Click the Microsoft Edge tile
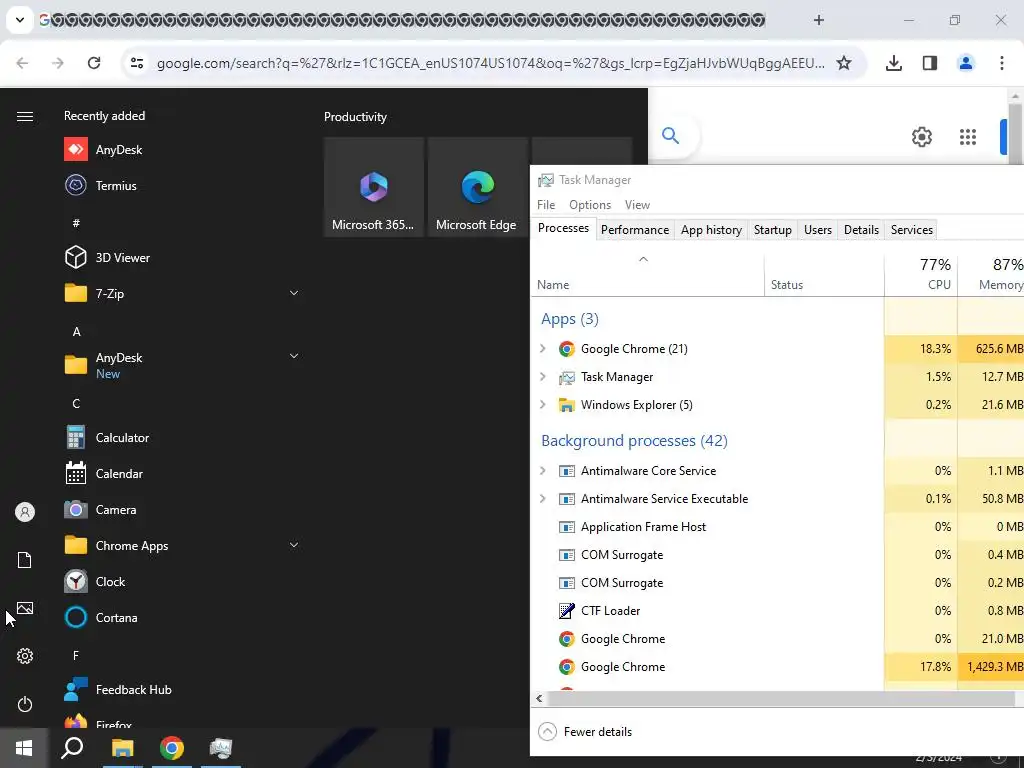1024x768 pixels. [x=477, y=187]
